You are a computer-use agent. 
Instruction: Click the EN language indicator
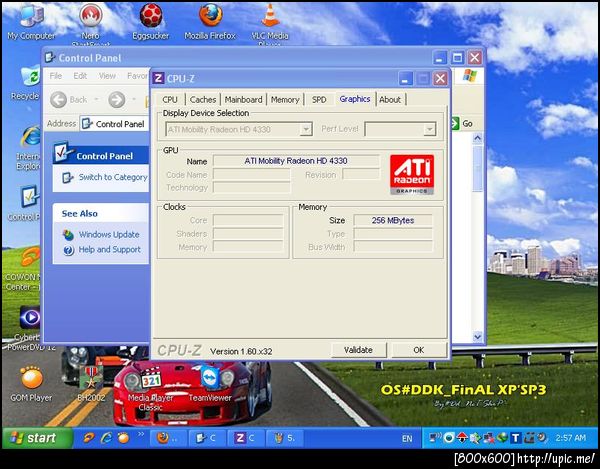click(x=407, y=438)
